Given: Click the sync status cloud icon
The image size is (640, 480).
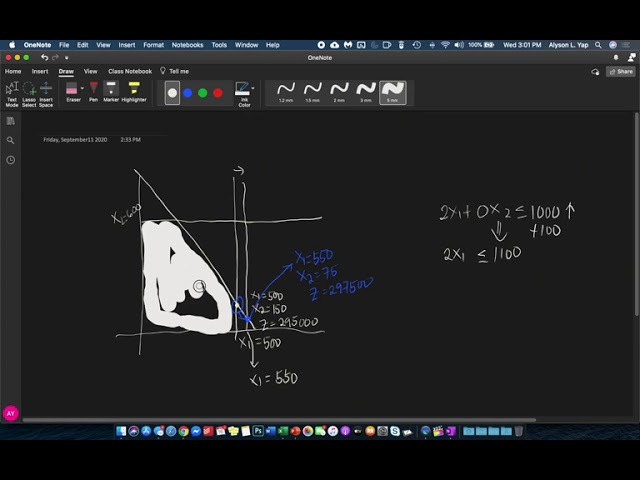Looking at the screenshot, I should point(595,72).
